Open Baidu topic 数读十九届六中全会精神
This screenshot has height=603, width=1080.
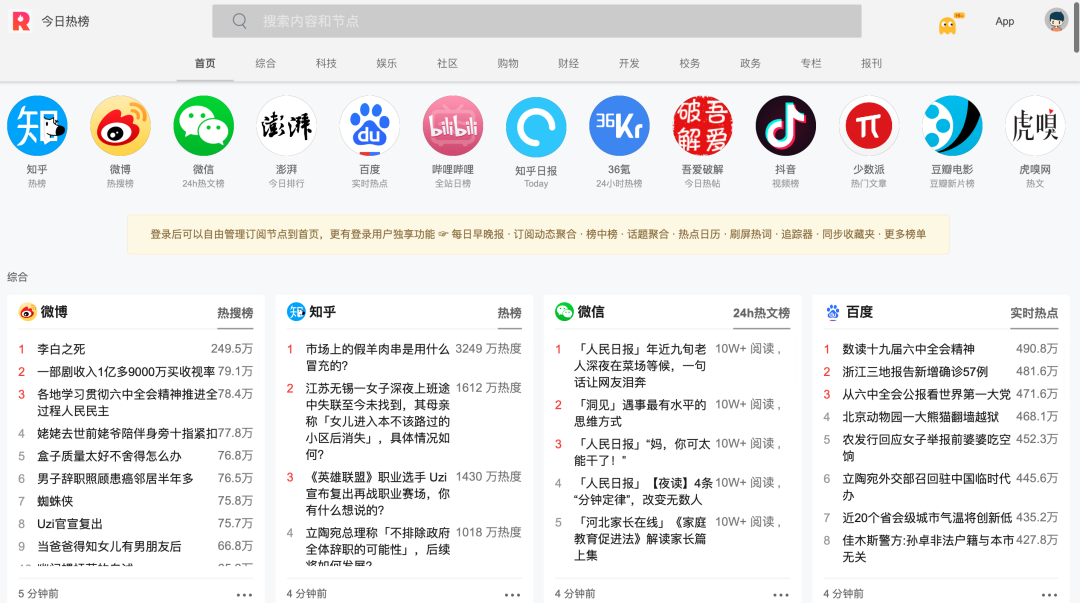coord(908,349)
